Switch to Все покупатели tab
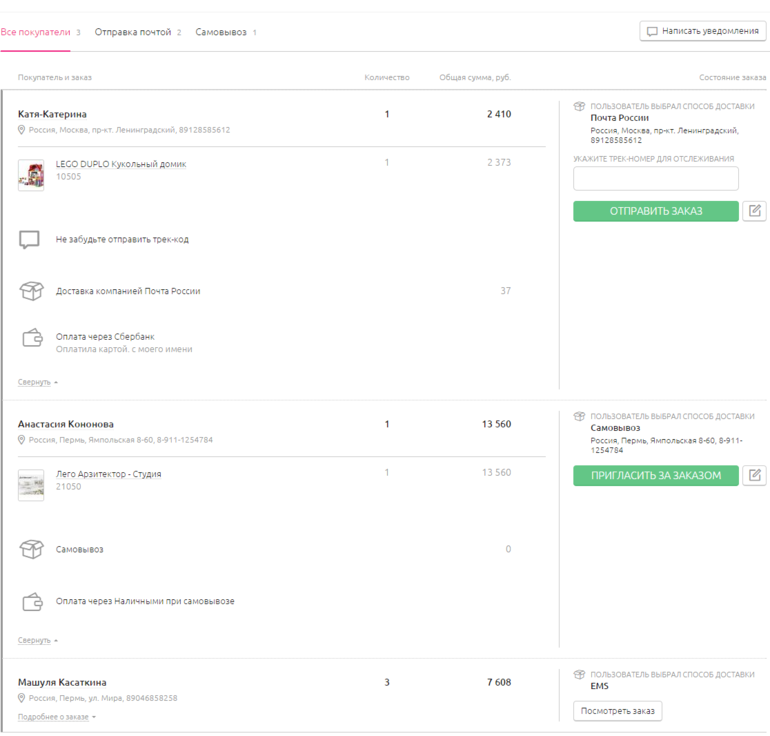770x736 pixels. tap(36, 33)
